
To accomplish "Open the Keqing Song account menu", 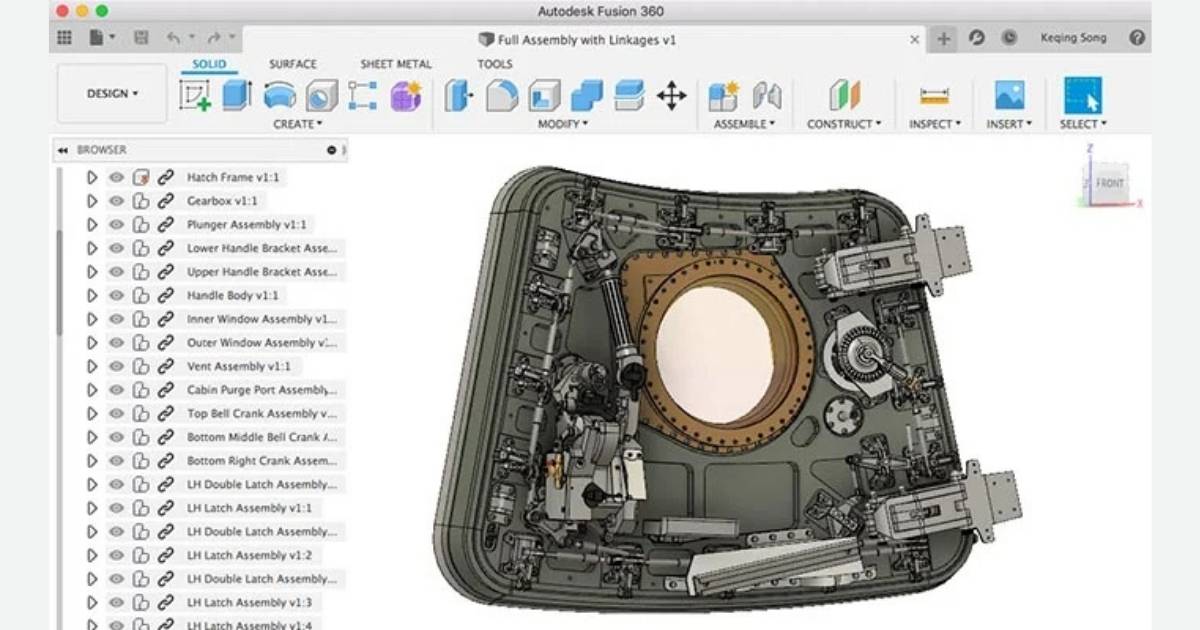I will point(1073,38).
